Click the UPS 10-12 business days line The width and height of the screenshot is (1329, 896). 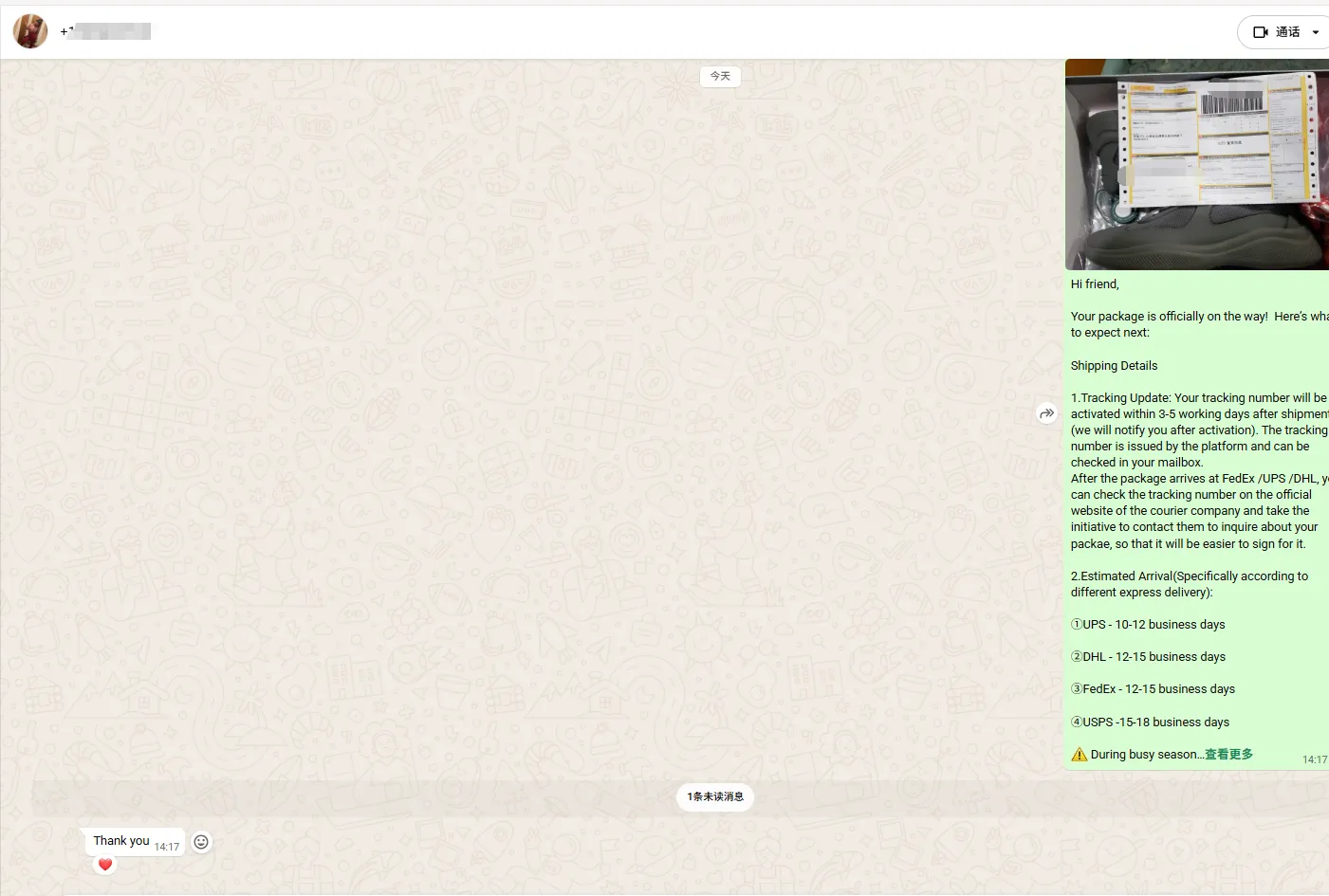(x=1148, y=625)
